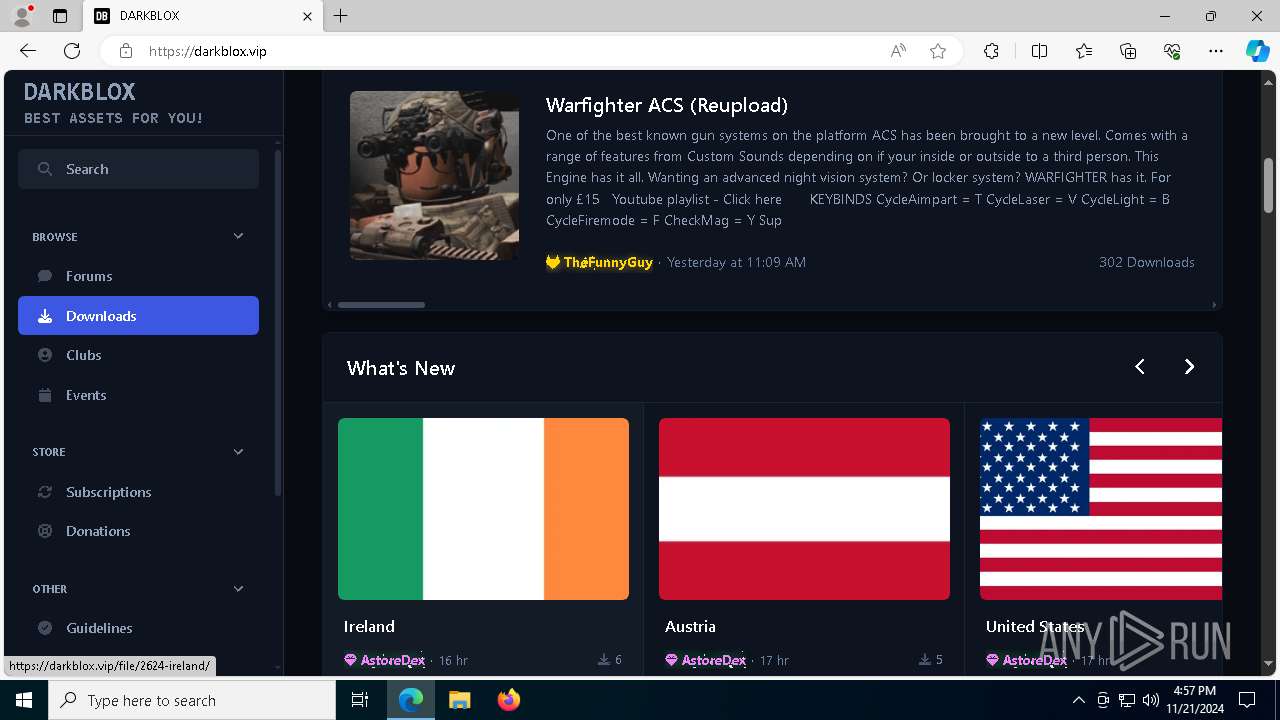This screenshot has width=1280, height=720.
Task: Close the DARKBLOX tab
Action: [307, 16]
